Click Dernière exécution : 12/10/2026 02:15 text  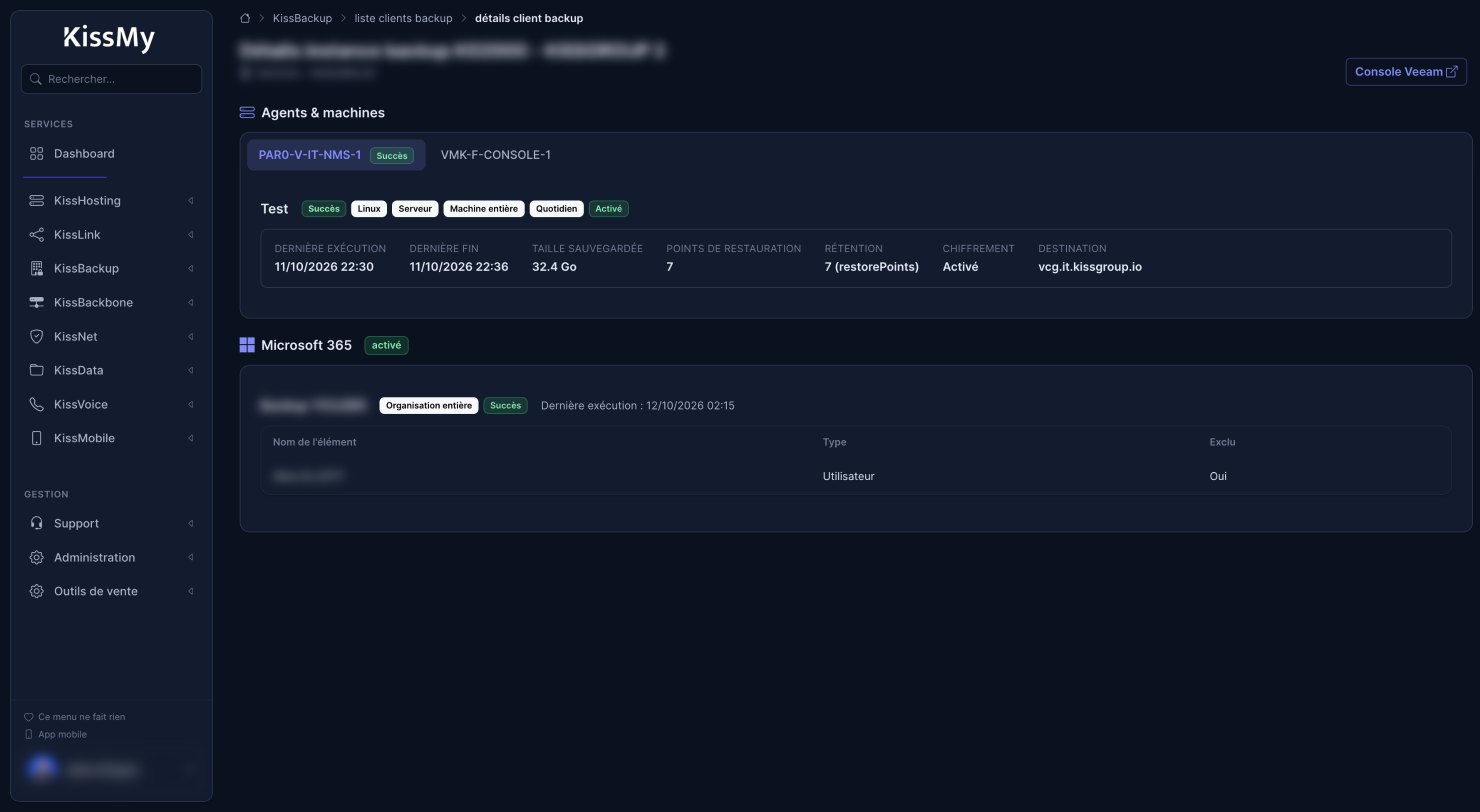pyautogui.click(x=638, y=406)
